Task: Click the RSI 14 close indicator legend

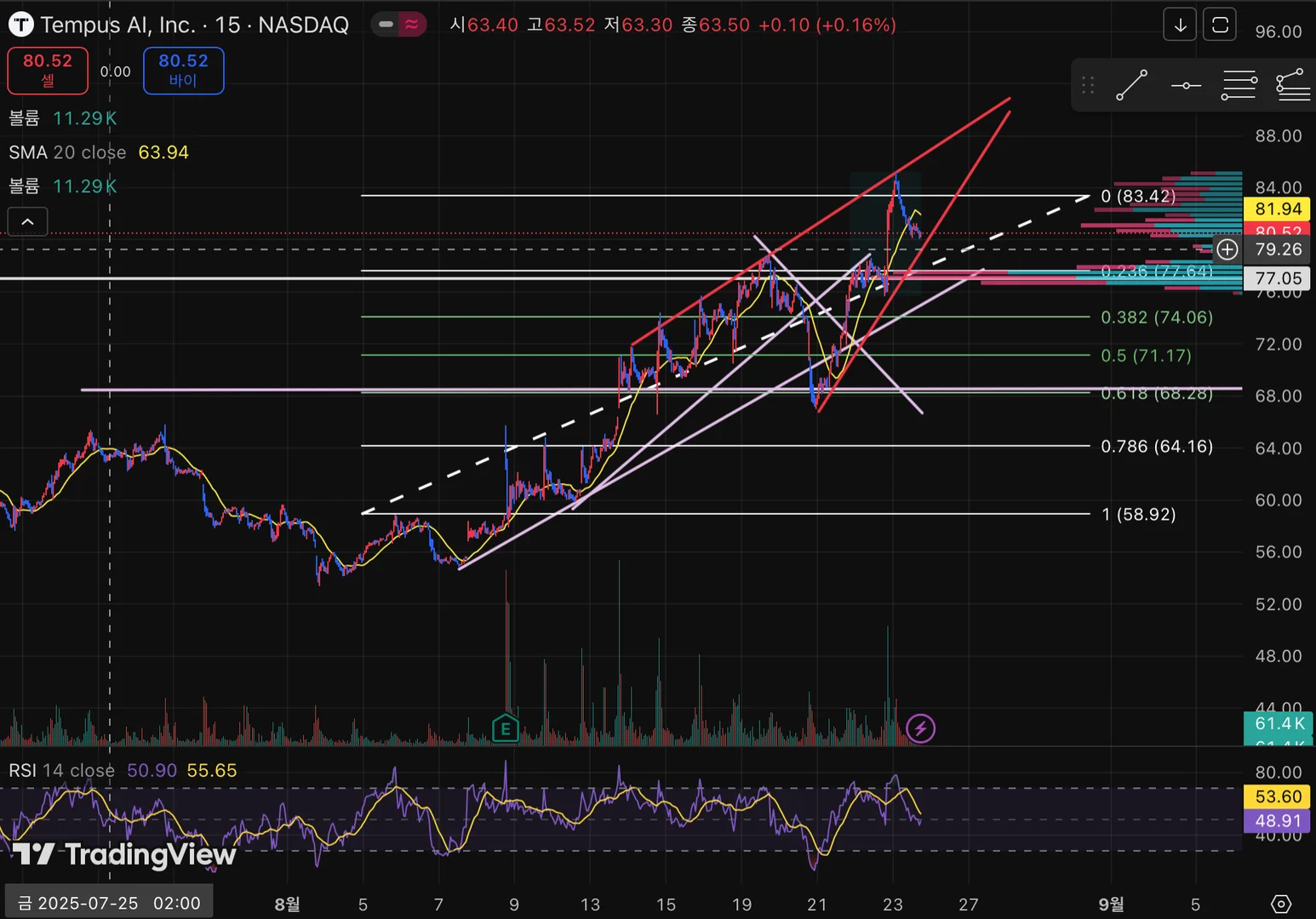Action: click(x=61, y=770)
